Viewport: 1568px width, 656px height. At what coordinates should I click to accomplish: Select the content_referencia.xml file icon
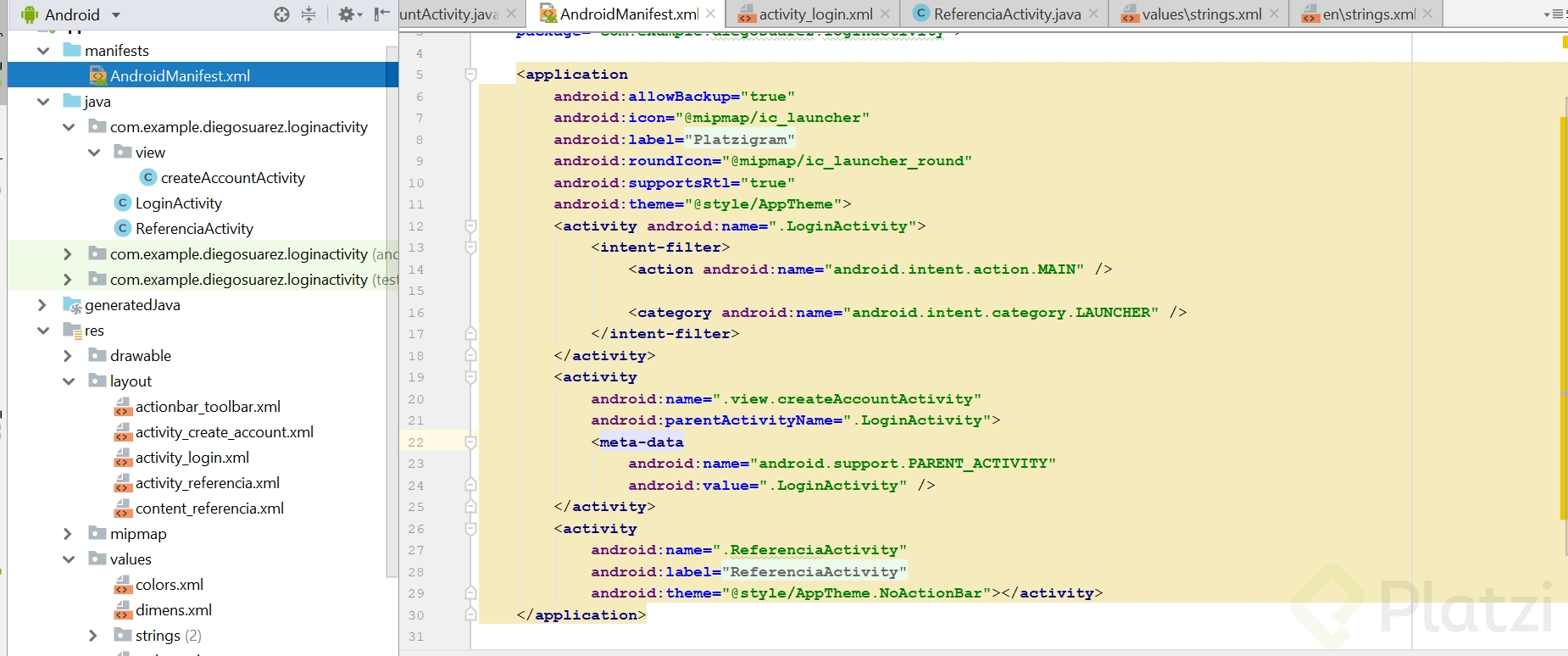point(123,509)
